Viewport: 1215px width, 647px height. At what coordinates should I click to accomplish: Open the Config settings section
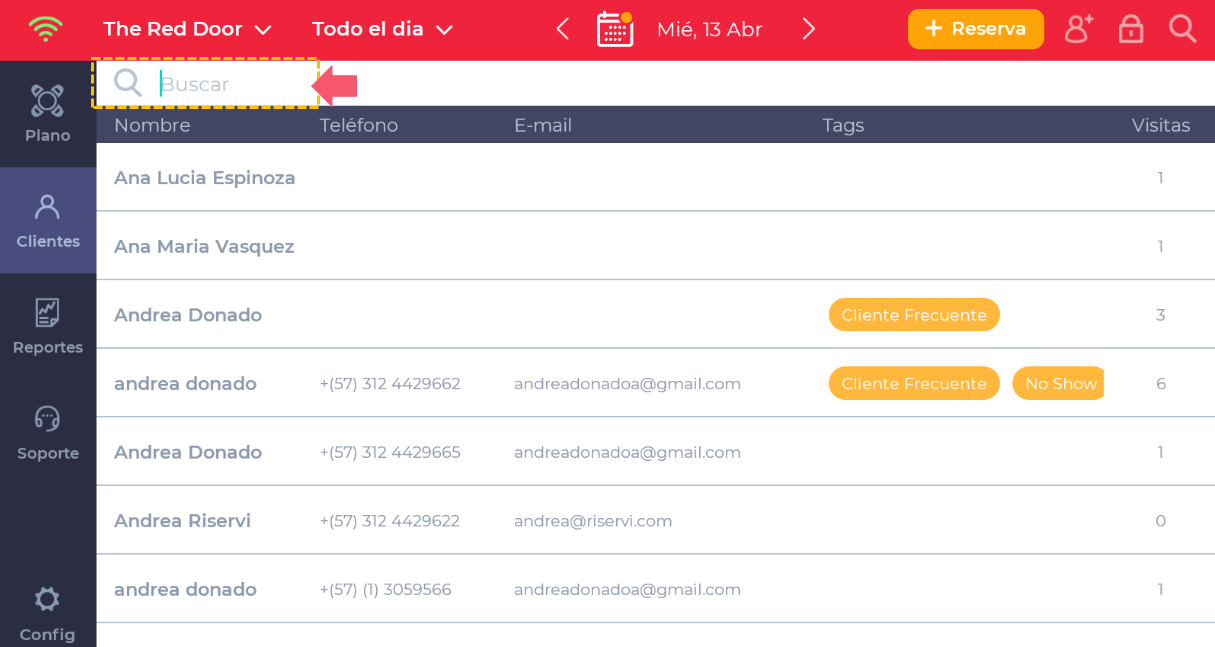pyautogui.click(x=47, y=614)
